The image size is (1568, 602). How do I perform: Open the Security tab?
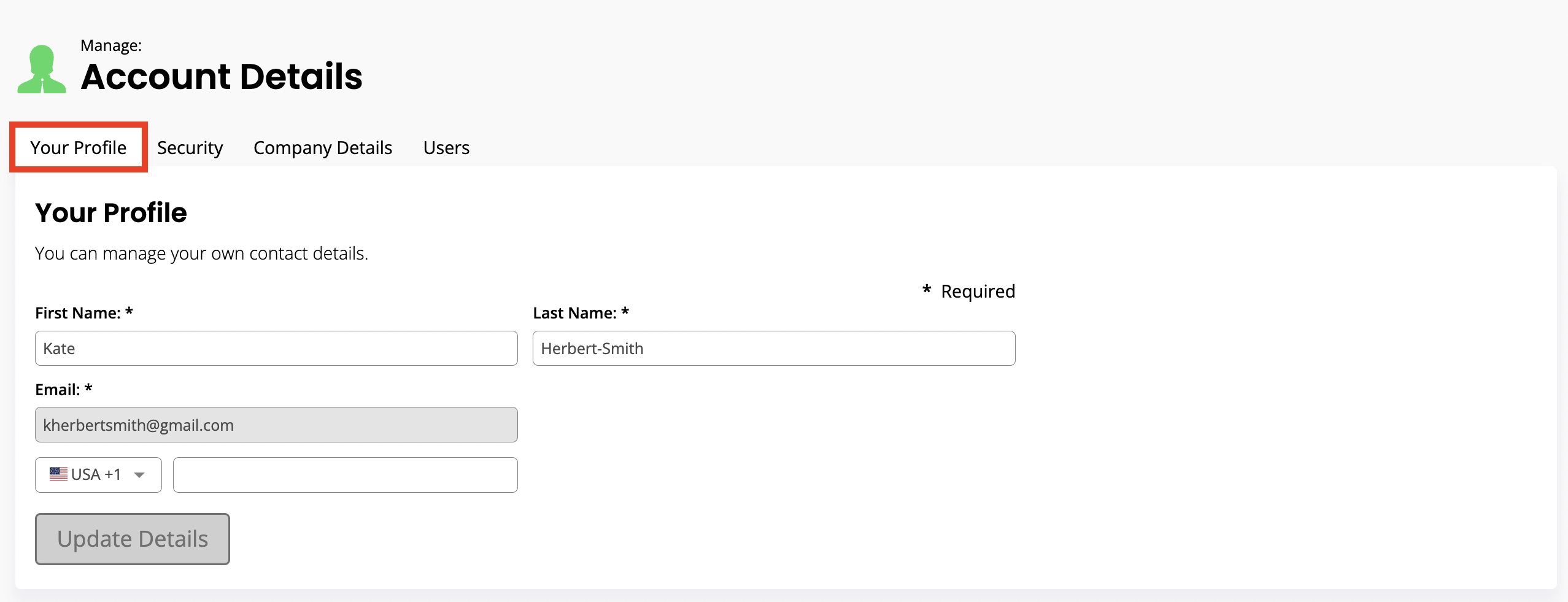tap(190, 148)
